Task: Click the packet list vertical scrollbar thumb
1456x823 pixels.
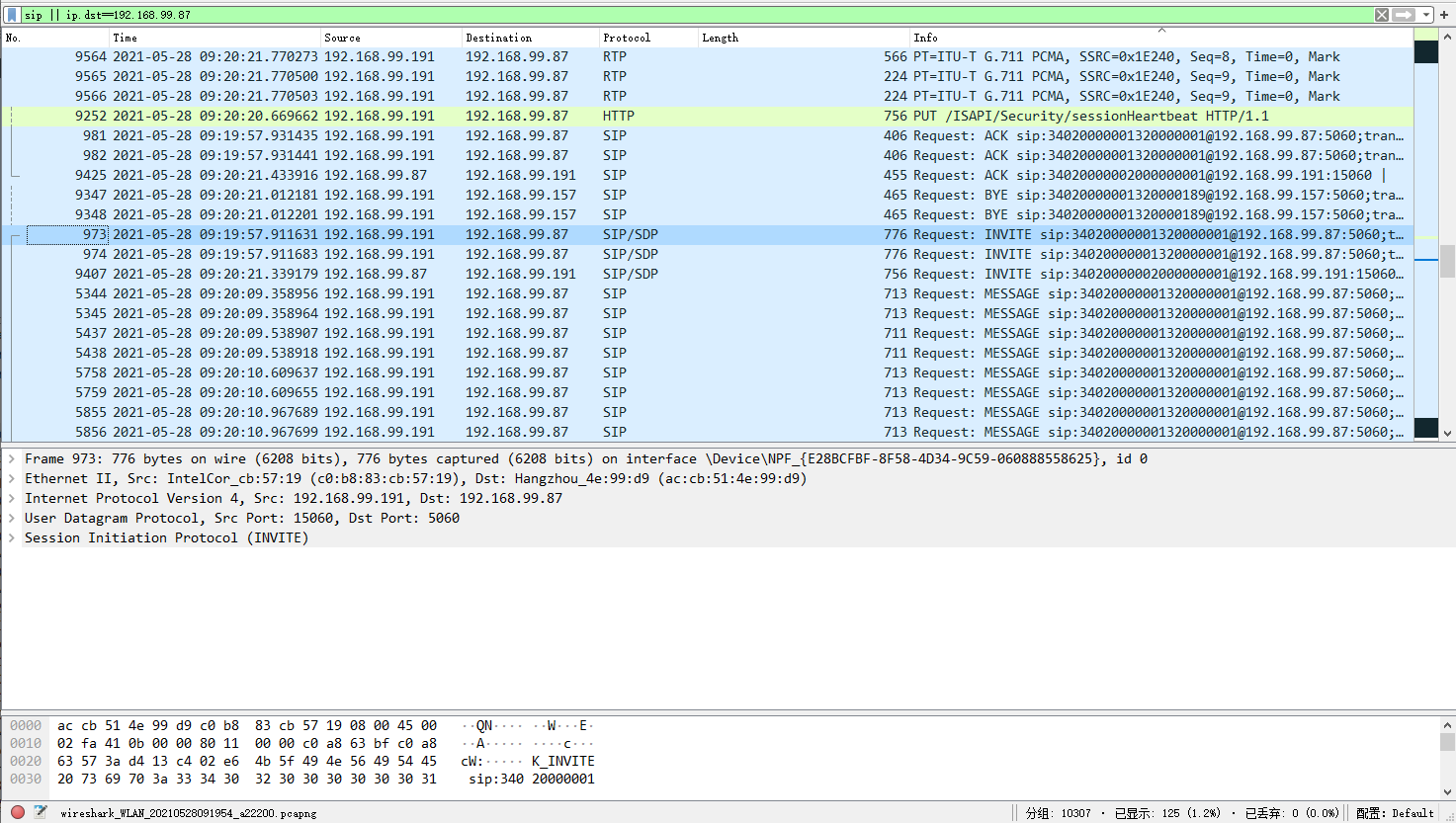Action: [x=1447, y=262]
